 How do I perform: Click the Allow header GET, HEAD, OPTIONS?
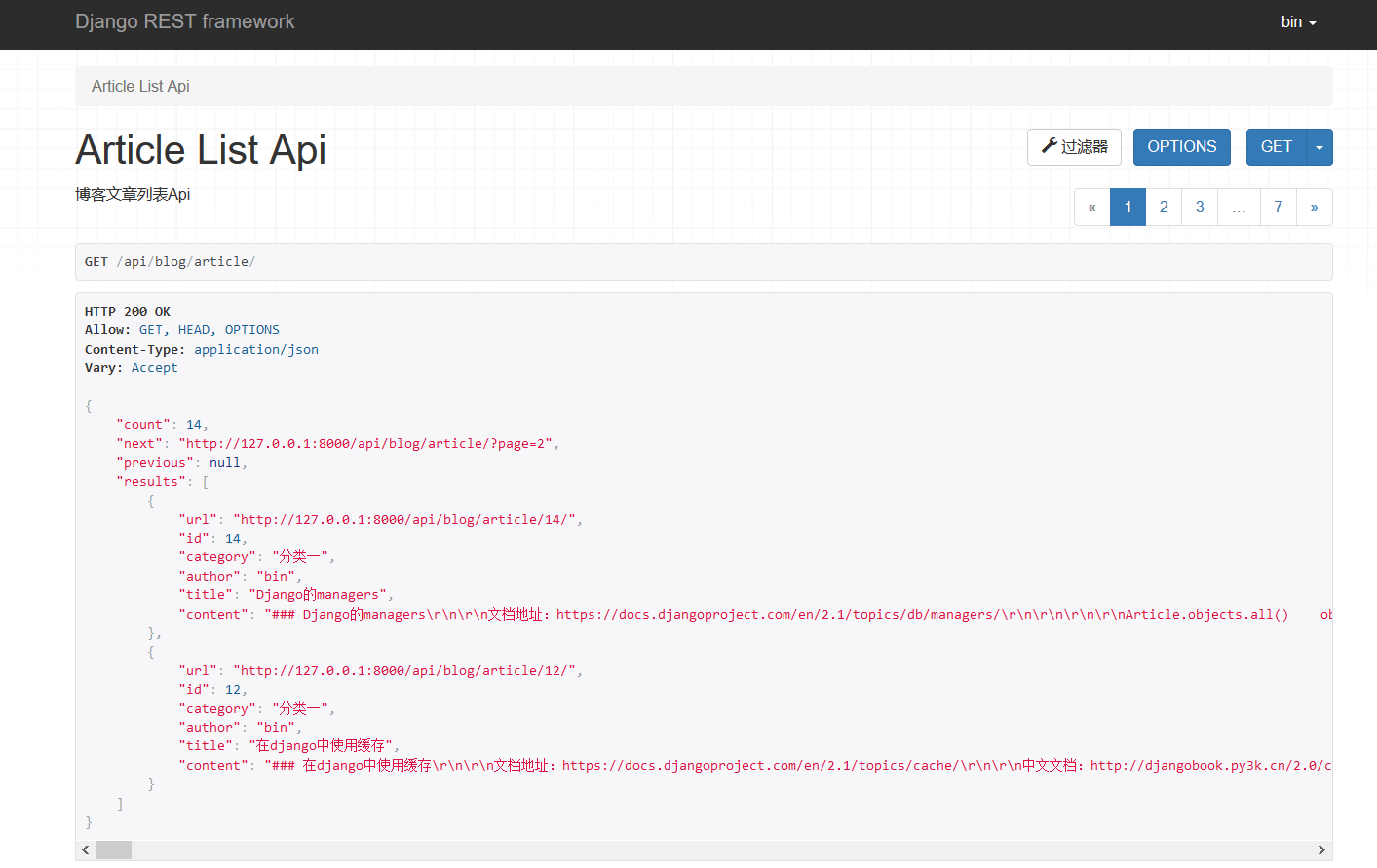coord(182,330)
